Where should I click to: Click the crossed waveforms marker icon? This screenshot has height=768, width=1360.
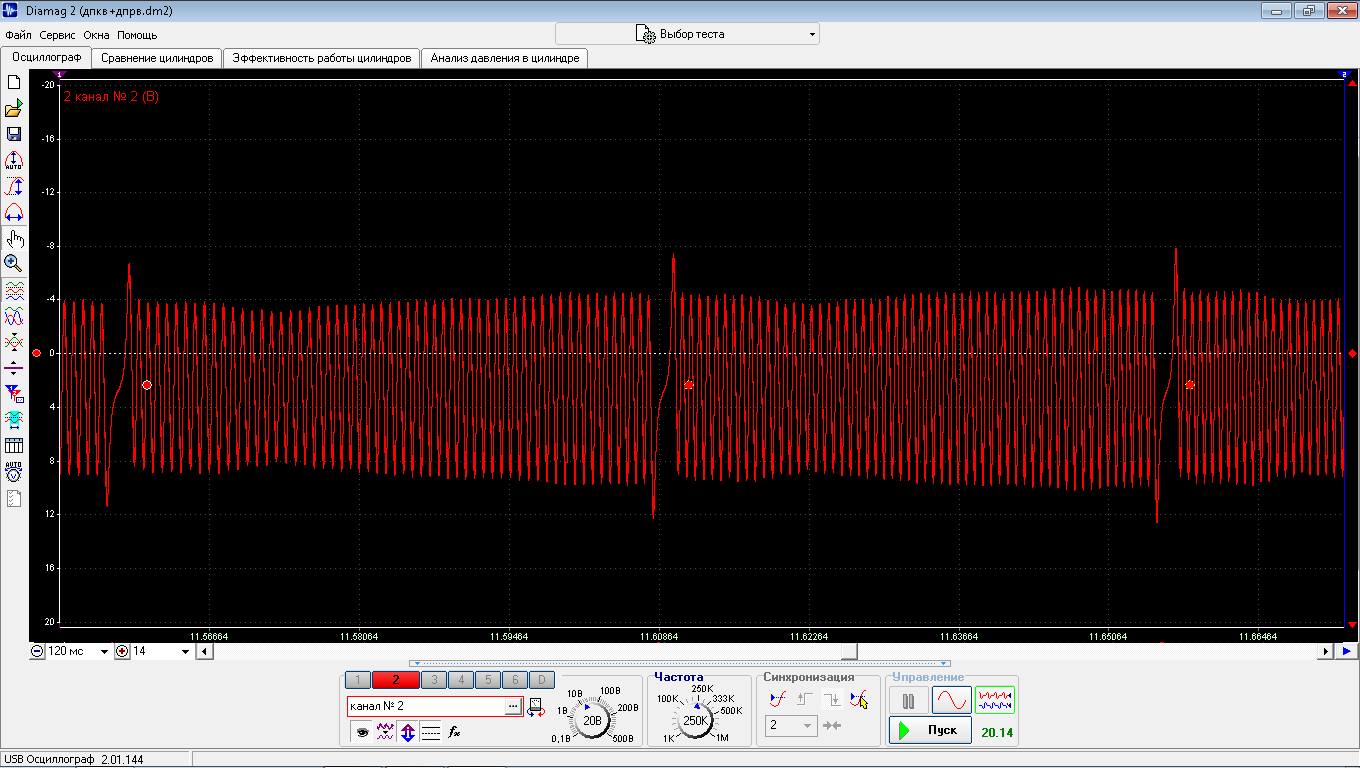(14, 341)
